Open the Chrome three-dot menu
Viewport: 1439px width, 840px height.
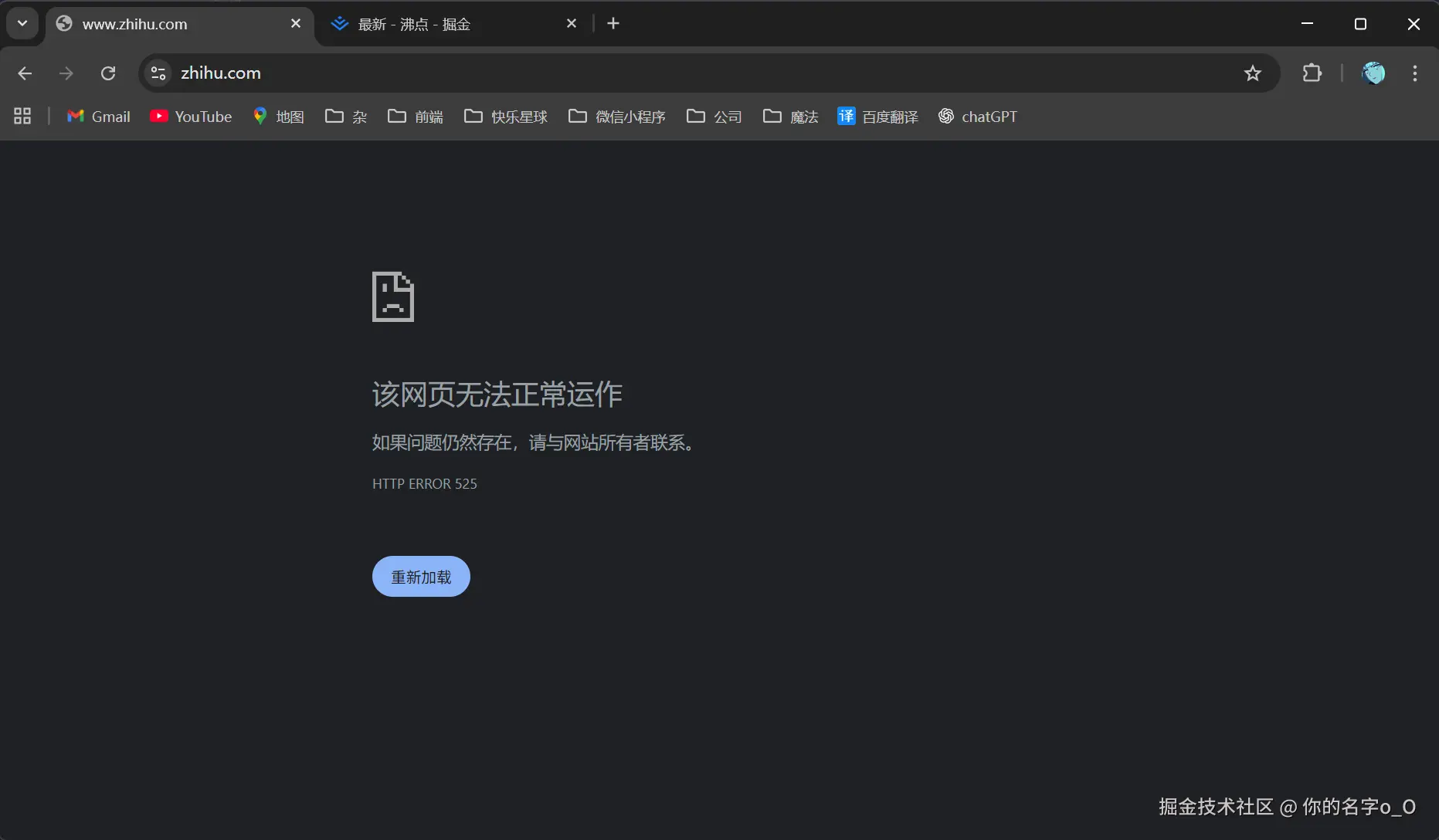pyautogui.click(x=1414, y=73)
